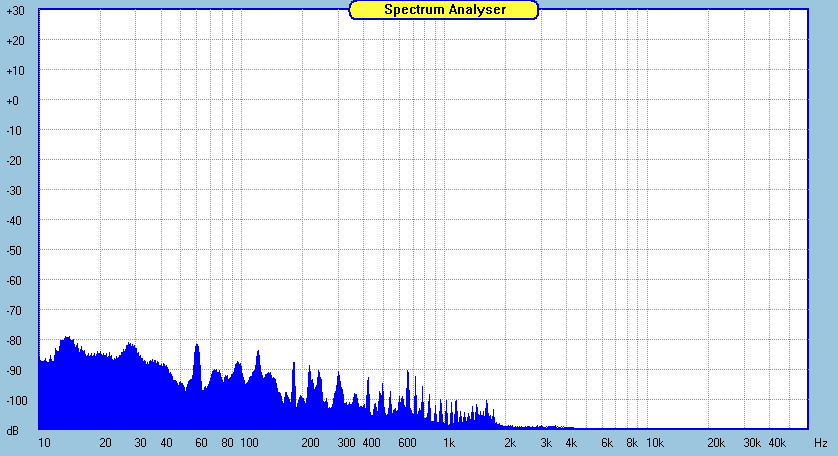Click the 2k frequency axis label
Viewport: 838px width, 456px height.
point(510,442)
